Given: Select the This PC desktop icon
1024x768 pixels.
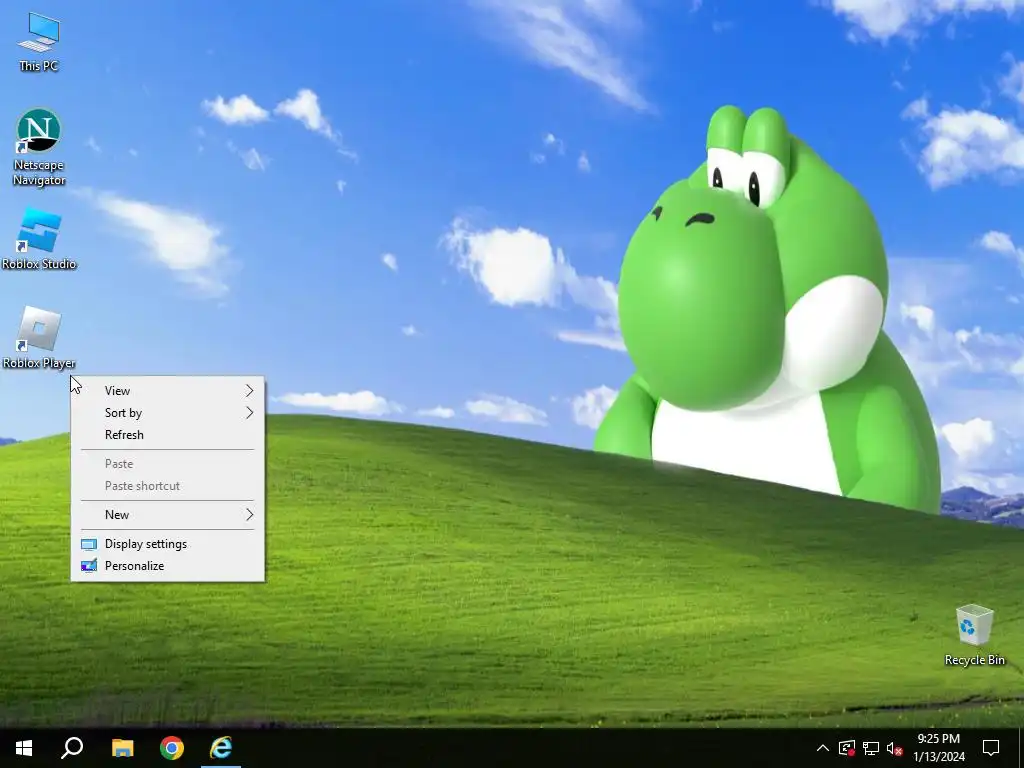Looking at the screenshot, I should 39,42.
